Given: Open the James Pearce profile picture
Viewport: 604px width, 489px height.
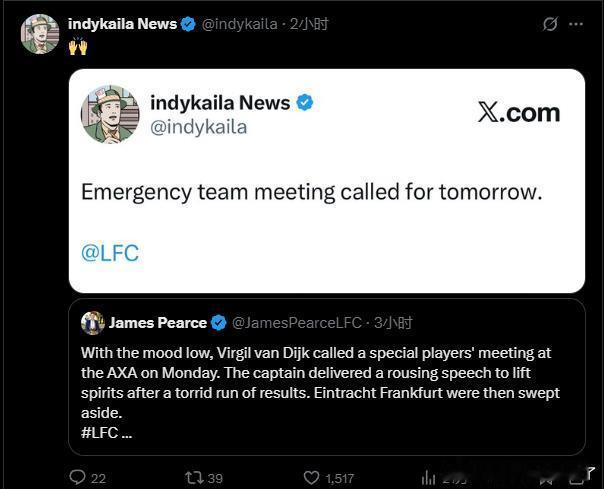Looking at the screenshot, I should [92, 323].
